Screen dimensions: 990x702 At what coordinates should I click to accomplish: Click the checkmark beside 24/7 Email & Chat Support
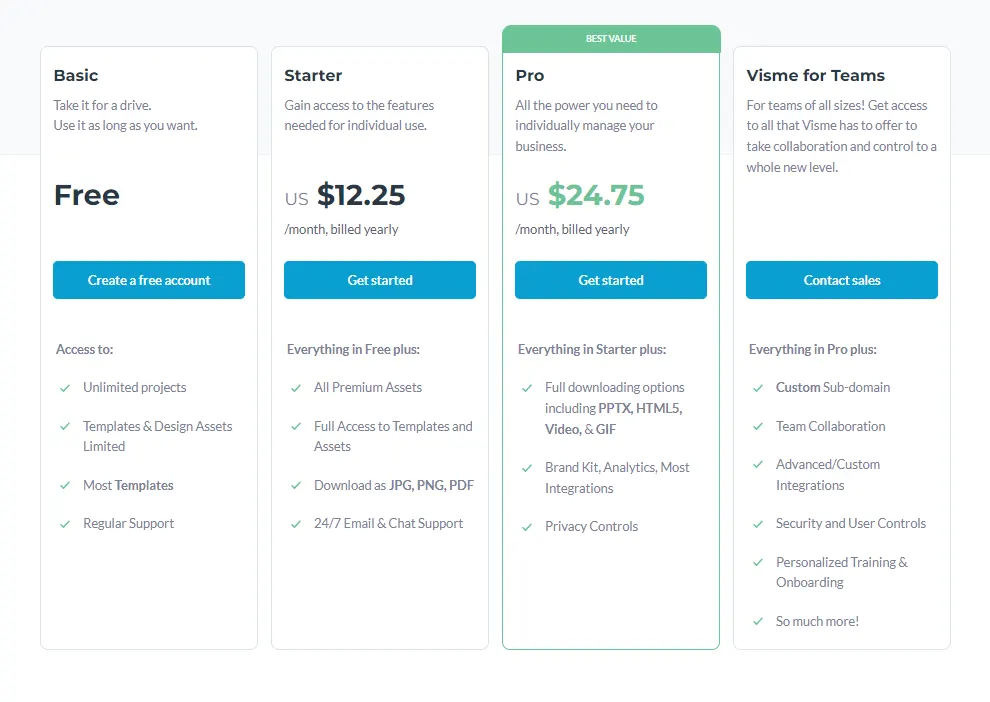tap(296, 523)
